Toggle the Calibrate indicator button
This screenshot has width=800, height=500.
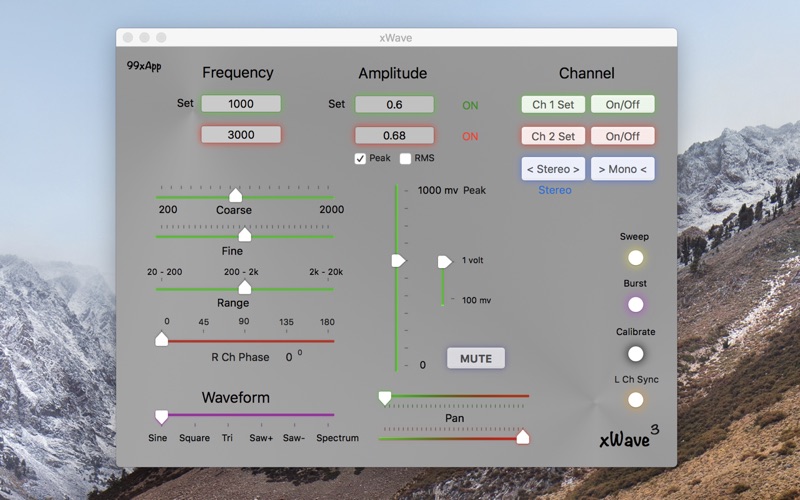coord(635,353)
